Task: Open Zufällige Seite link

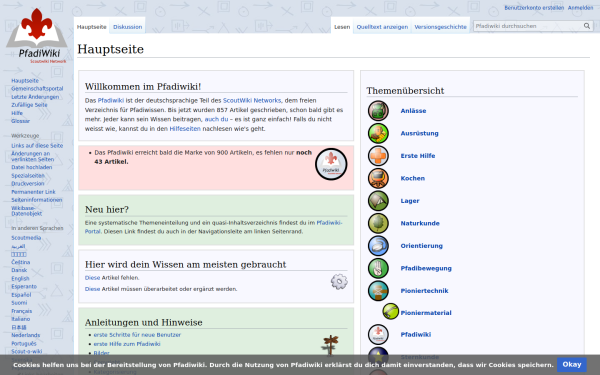Action: [x=29, y=105]
